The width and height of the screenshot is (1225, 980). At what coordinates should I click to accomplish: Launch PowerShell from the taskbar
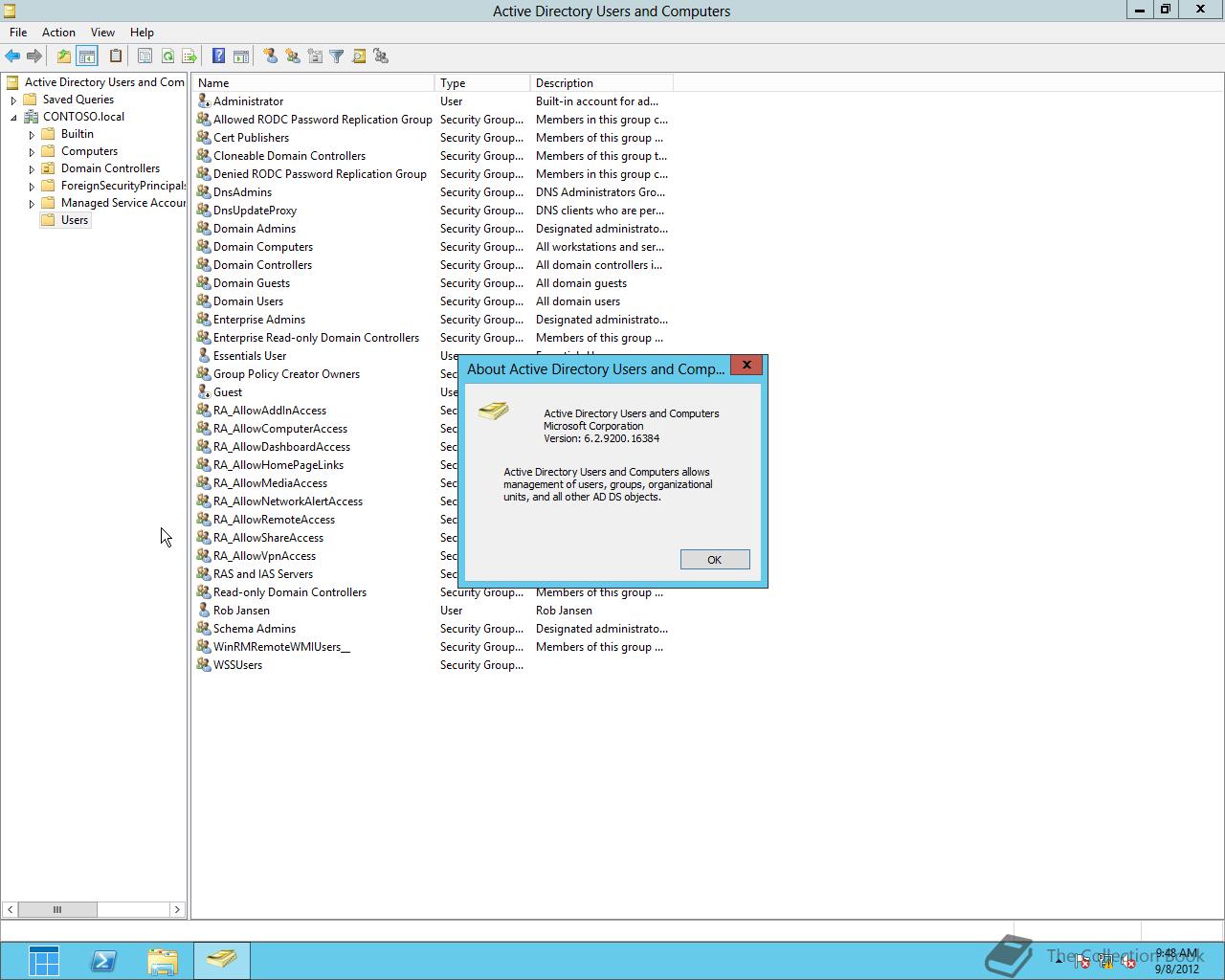tap(103, 961)
